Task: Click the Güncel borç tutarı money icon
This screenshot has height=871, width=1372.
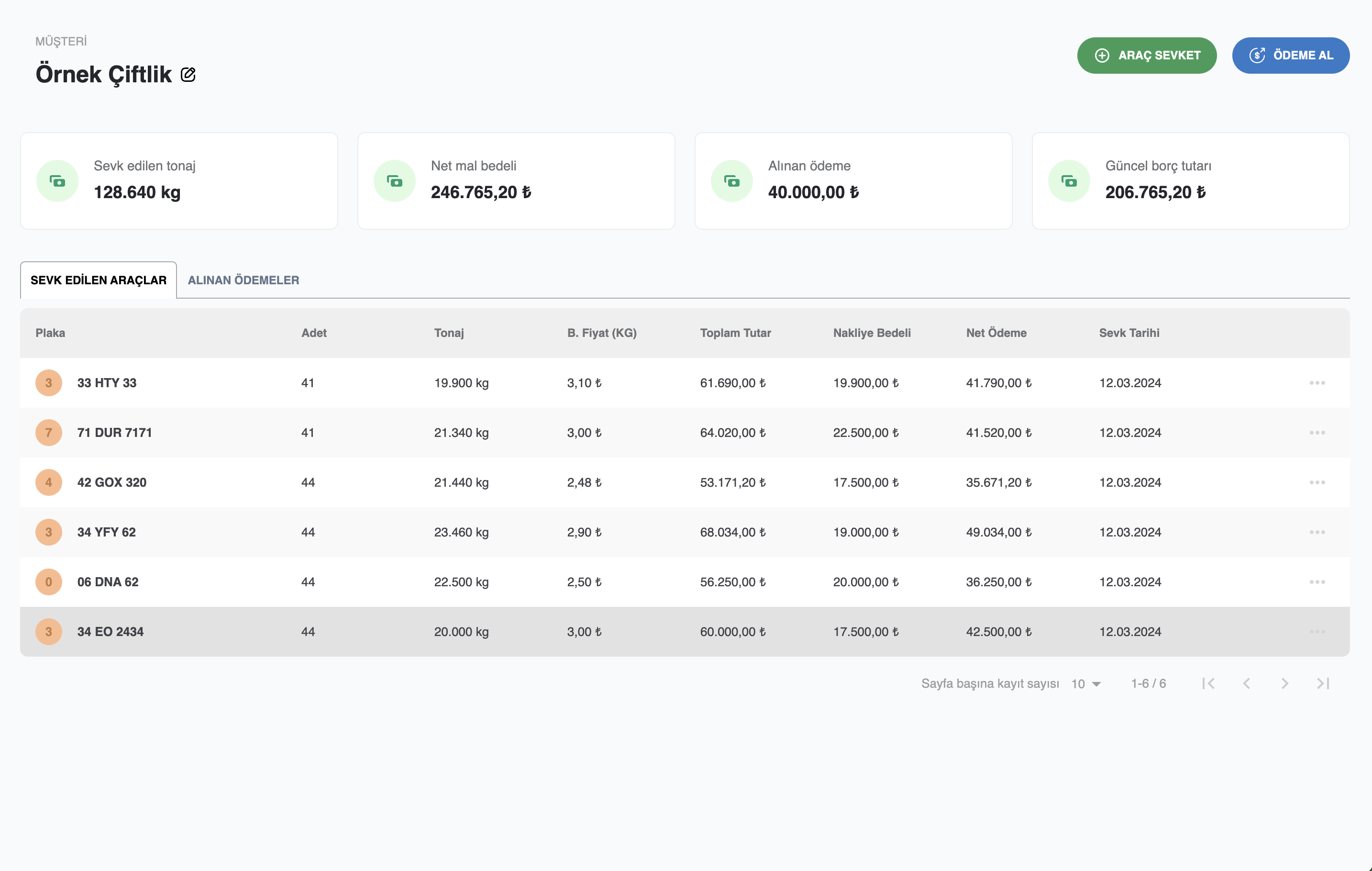Action: (1069, 181)
